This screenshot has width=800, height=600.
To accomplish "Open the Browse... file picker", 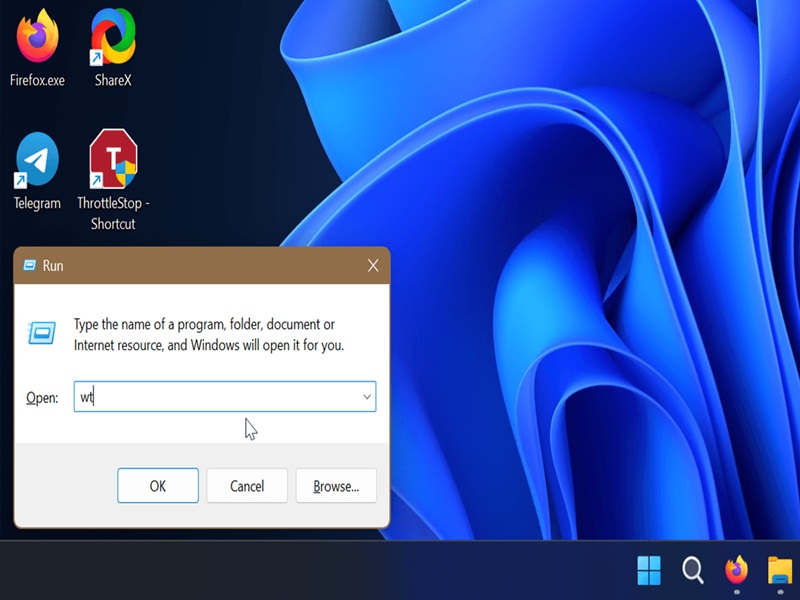I will point(336,486).
